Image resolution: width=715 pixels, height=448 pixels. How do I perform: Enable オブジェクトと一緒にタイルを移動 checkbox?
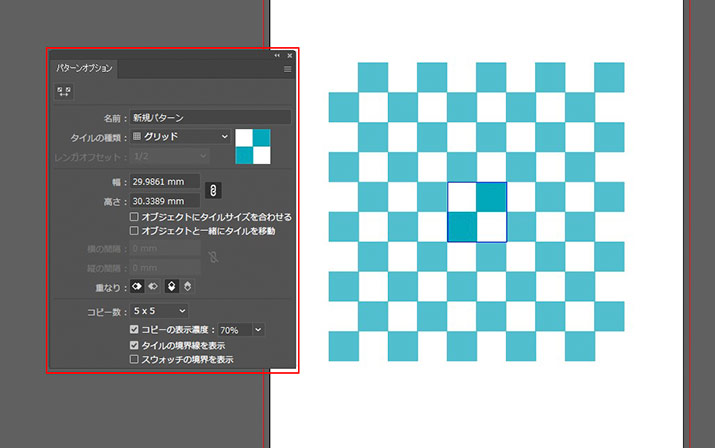[x=134, y=230]
